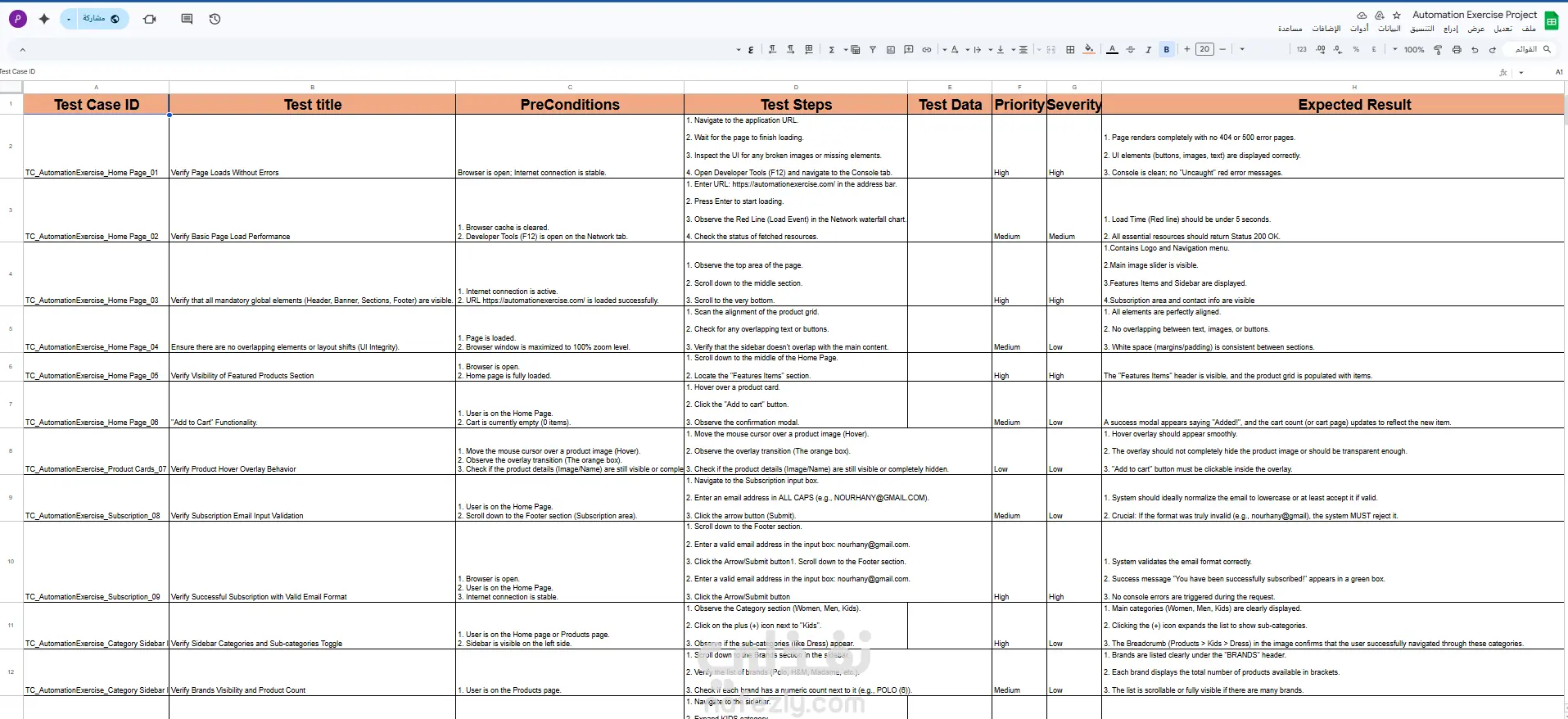The image size is (1568, 719).
Task: Decrease decimal places button
Action: click(x=1338, y=49)
